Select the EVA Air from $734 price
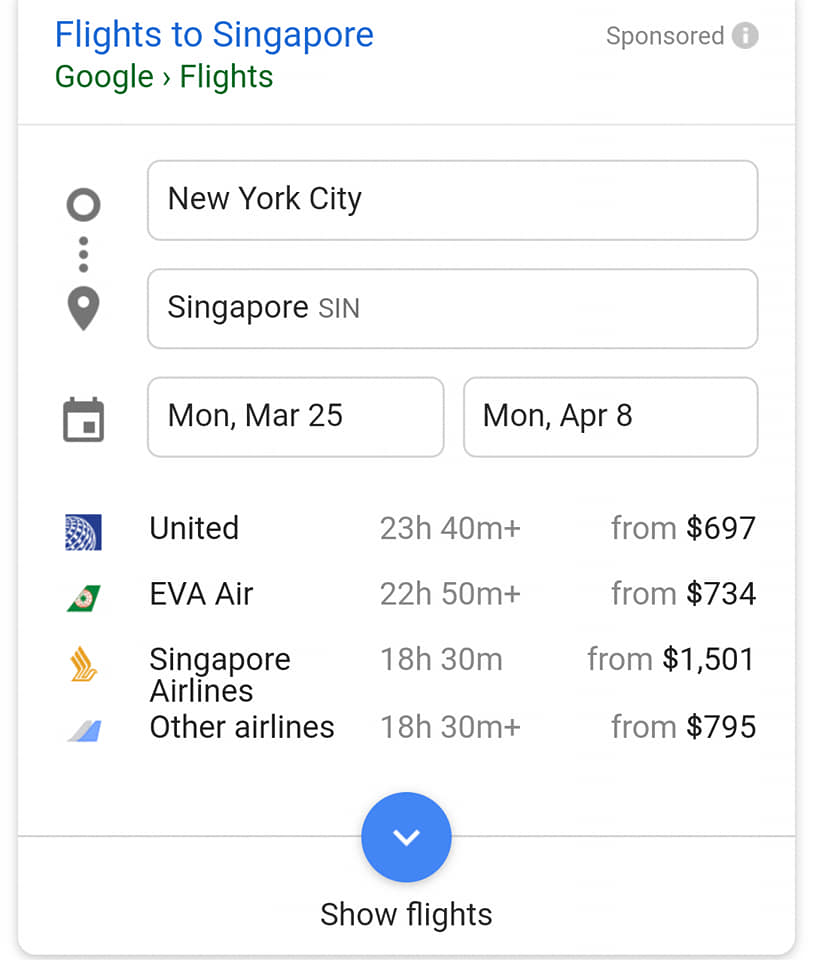This screenshot has width=813, height=960. click(x=684, y=594)
